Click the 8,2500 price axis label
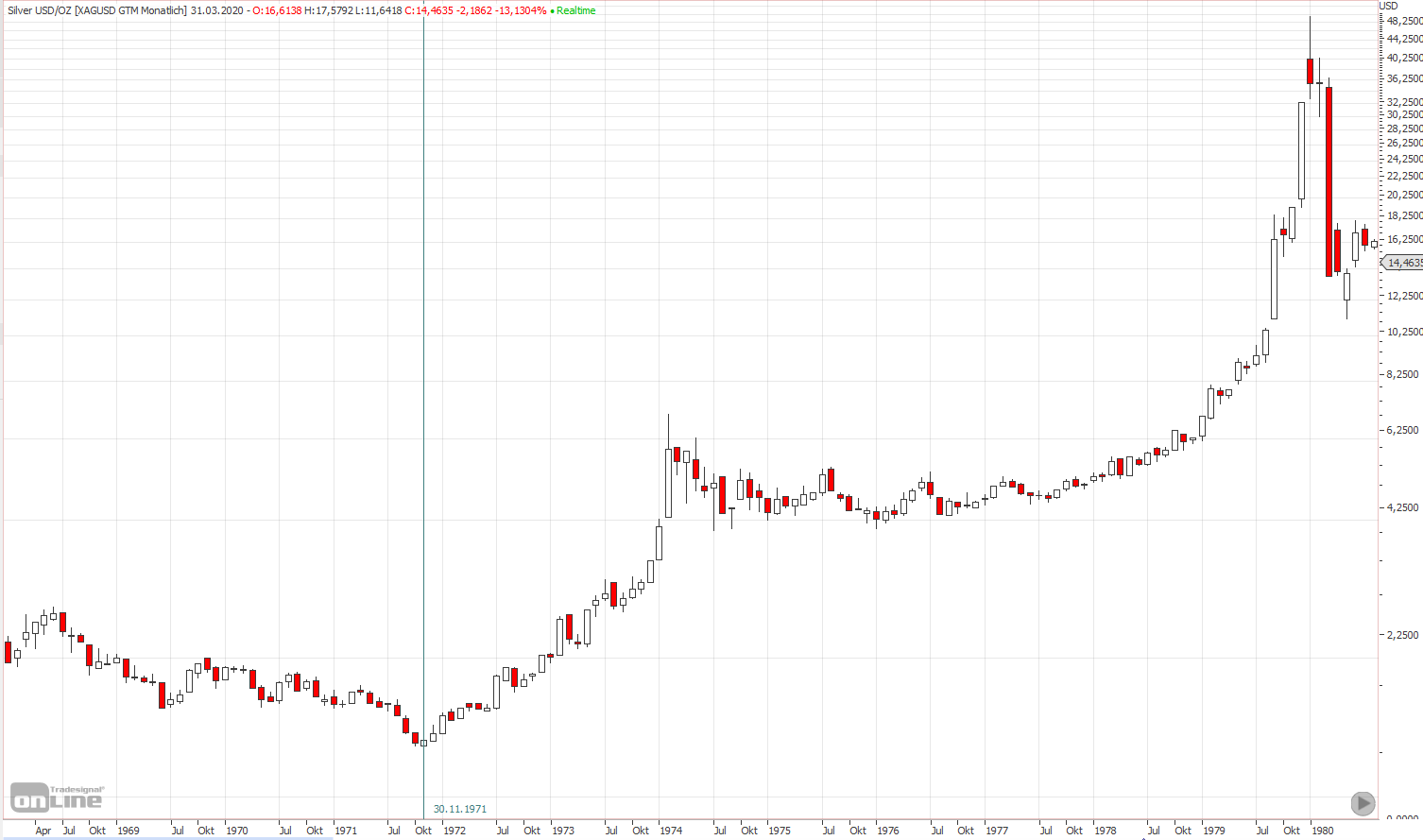This screenshot has width=1423, height=840. pyautogui.click(x=1402, y=374)
